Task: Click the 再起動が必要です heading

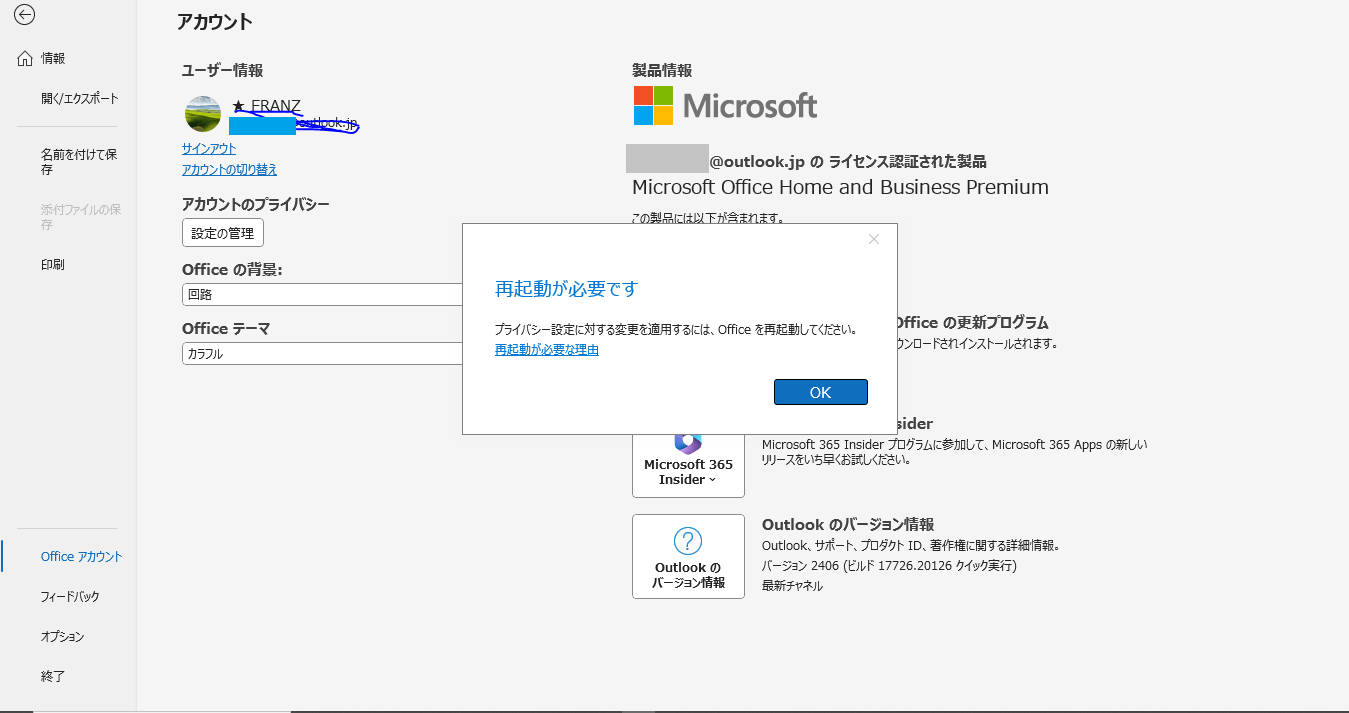Action: 566,289
